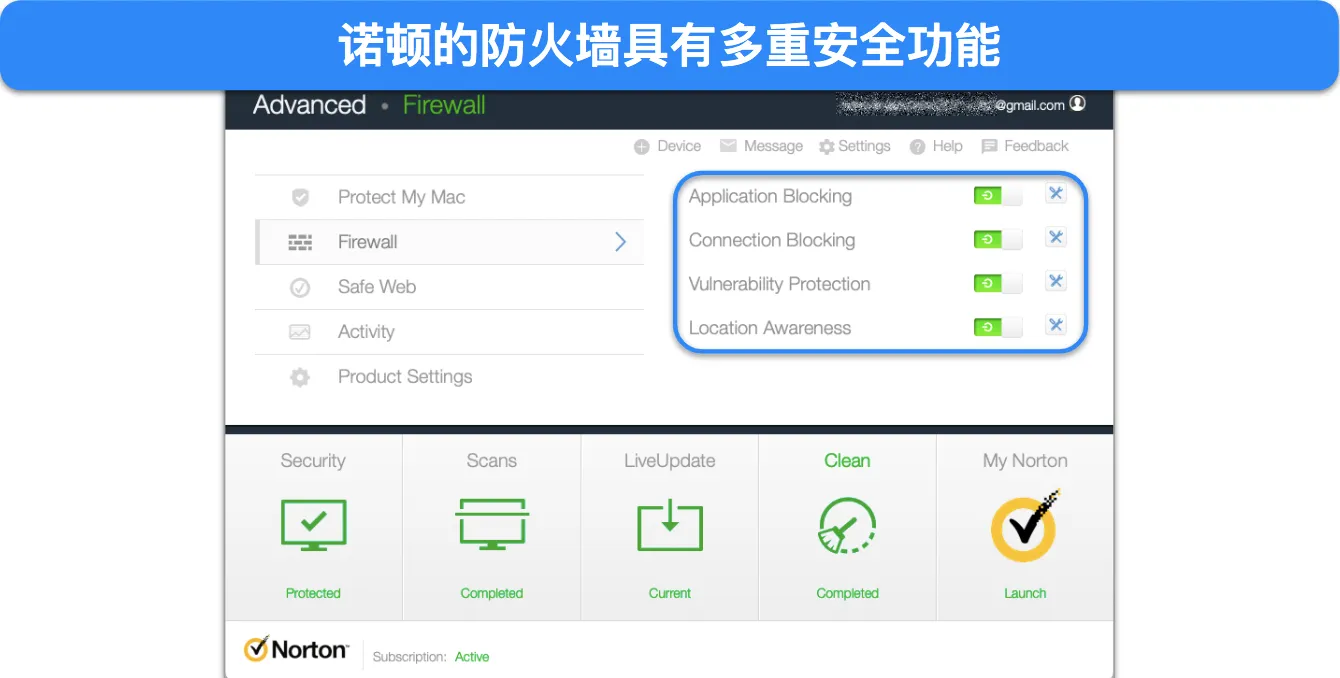Click the Application Blocking label
The image size is (1340, 678).
point(770,196)
